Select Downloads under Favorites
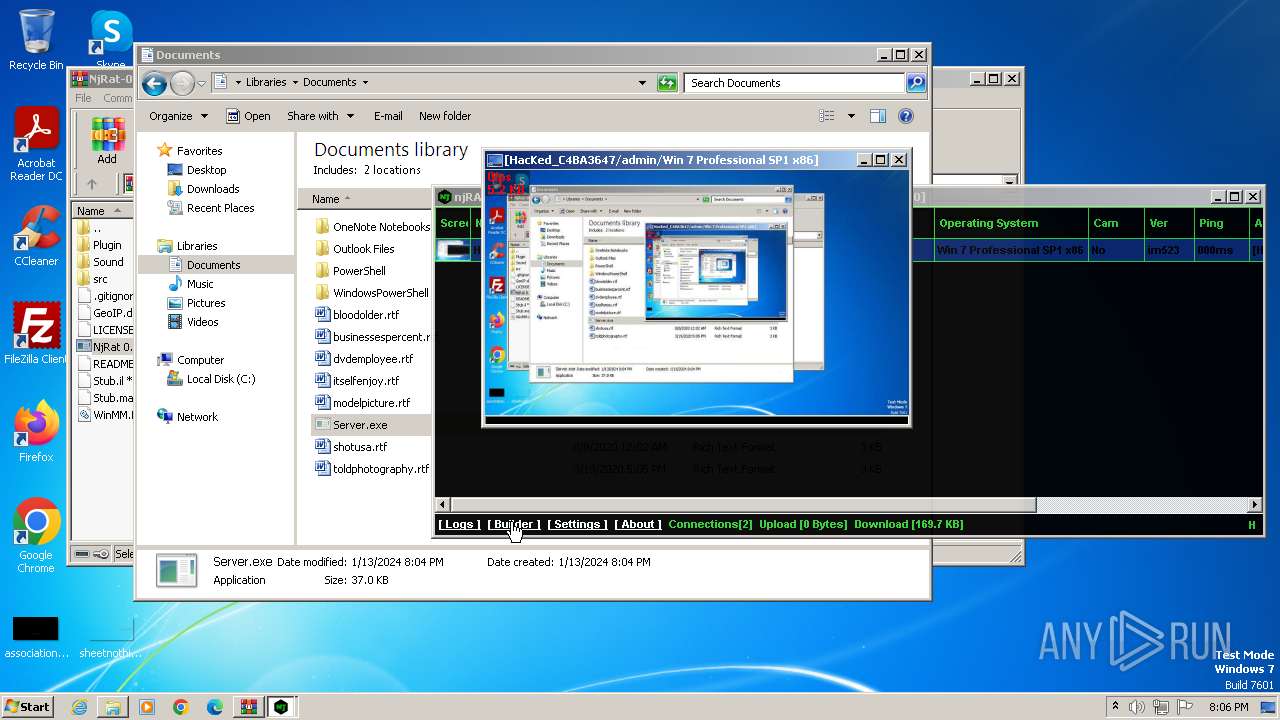This screenshot has width=1280, height=720. (212, 189)
